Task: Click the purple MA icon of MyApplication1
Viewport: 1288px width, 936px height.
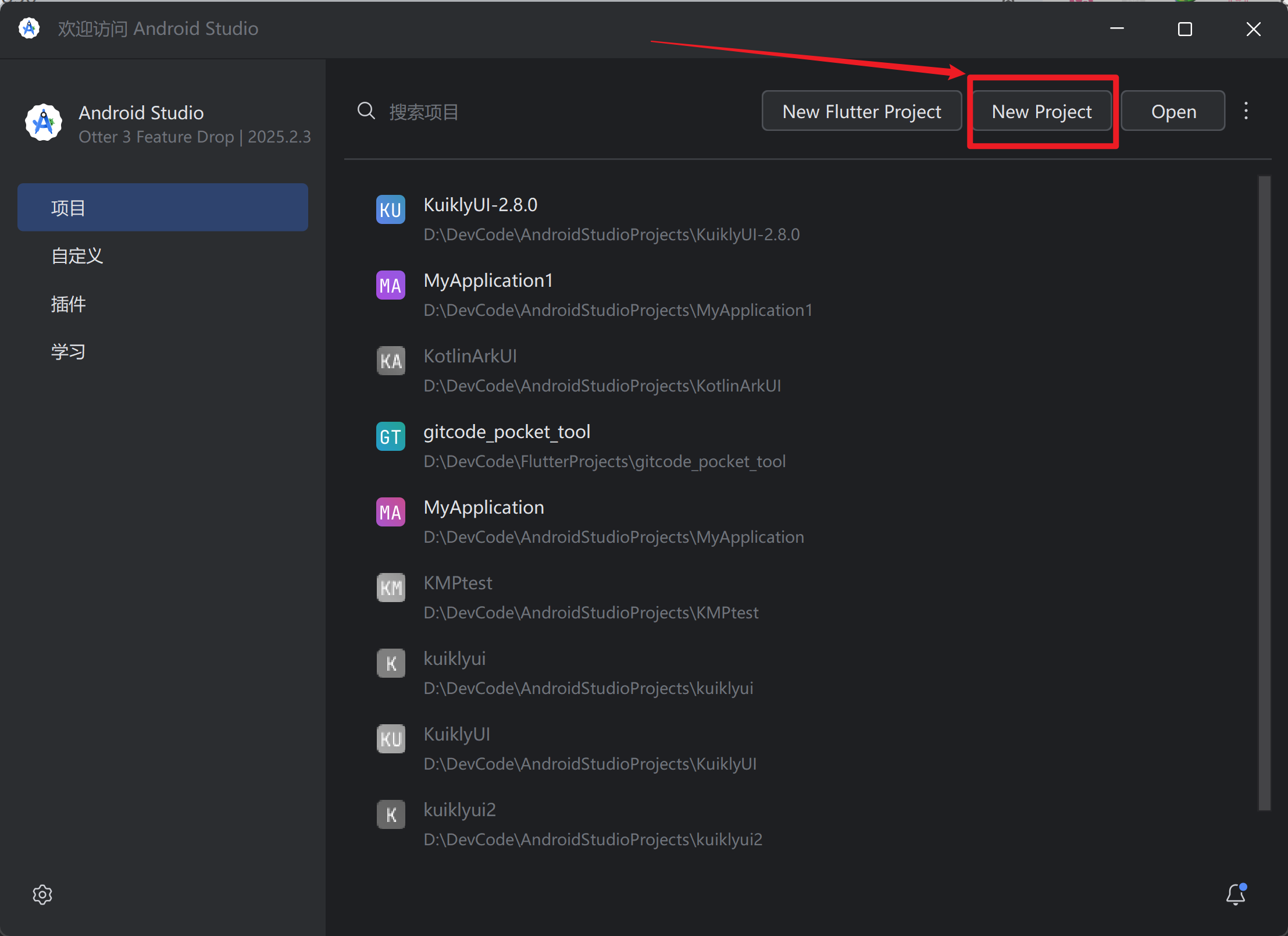Action: pyautogui.click(x=391, y=285)
